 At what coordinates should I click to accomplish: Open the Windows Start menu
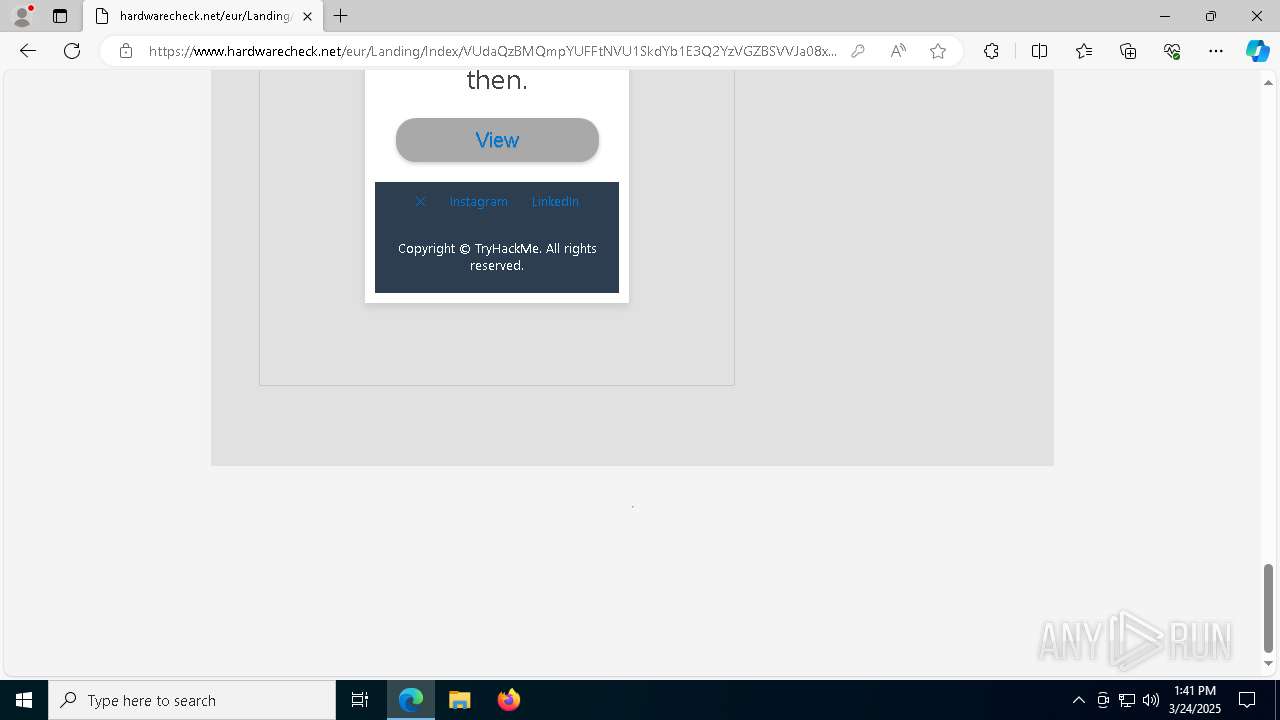click(24, 700)
